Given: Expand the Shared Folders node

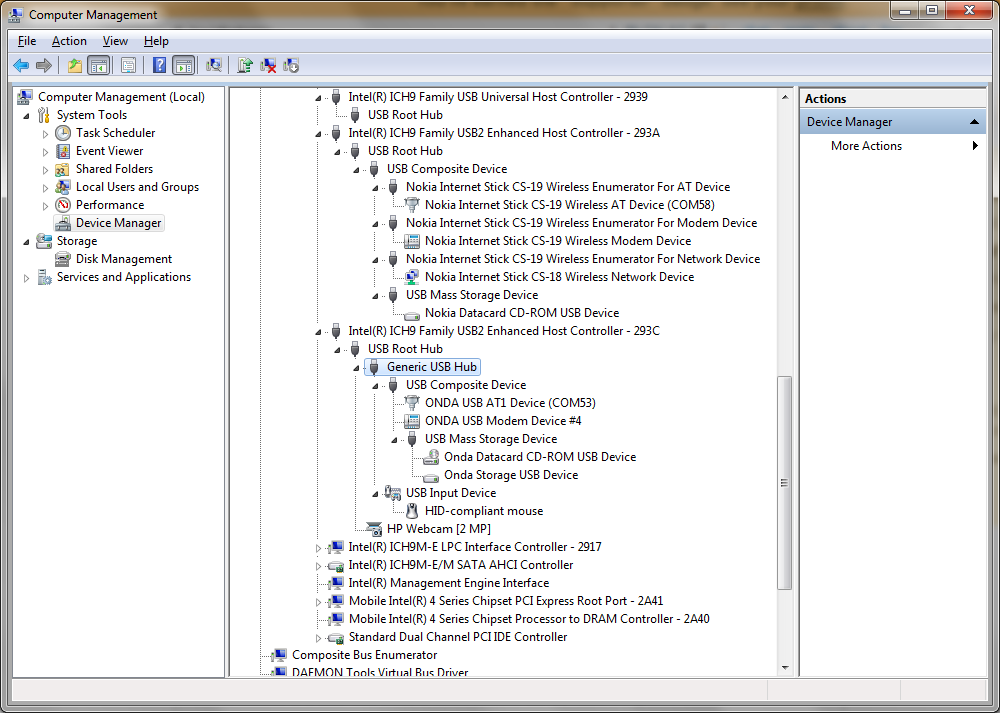Looking at the screenshot, I should click(45, 170).
